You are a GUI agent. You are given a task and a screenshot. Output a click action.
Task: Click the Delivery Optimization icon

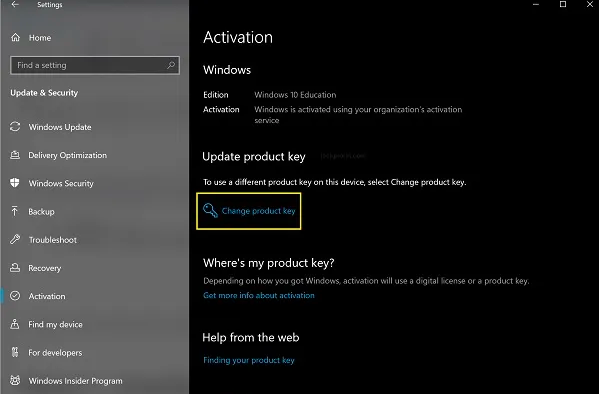(15, 155)
